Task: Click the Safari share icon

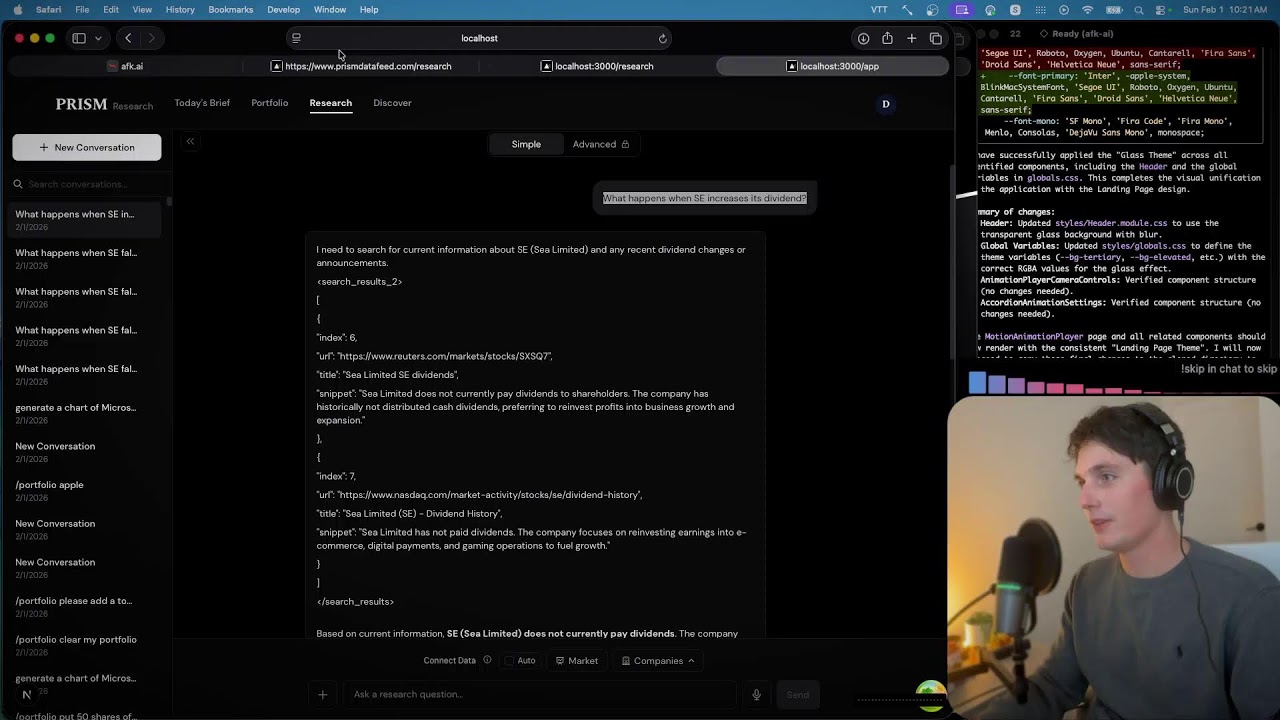Action: pyautogui.click(x=887, y=38)
